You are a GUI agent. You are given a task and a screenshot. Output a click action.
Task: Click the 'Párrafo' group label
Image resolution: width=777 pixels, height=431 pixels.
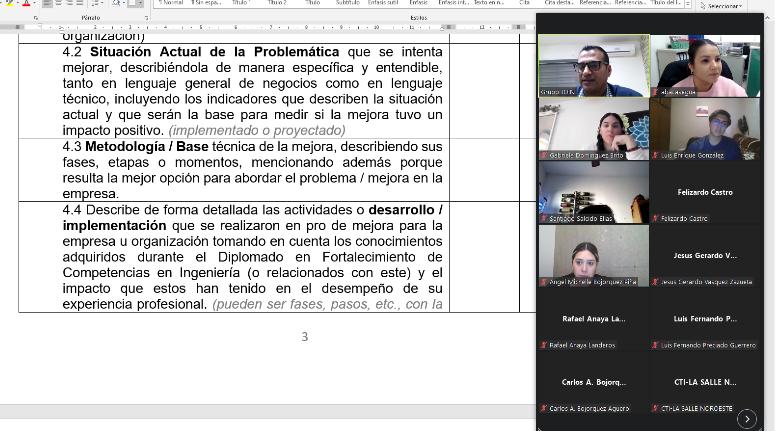coord(91,18)
